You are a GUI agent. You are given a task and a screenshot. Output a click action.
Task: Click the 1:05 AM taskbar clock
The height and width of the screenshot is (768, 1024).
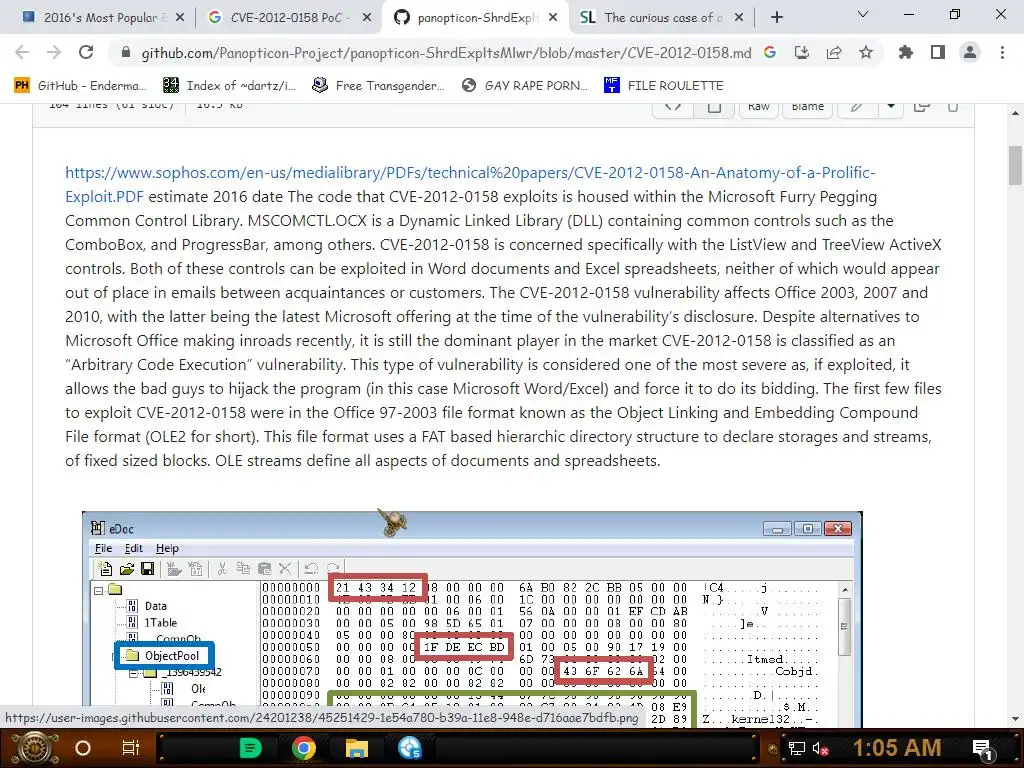pos(897,748)
